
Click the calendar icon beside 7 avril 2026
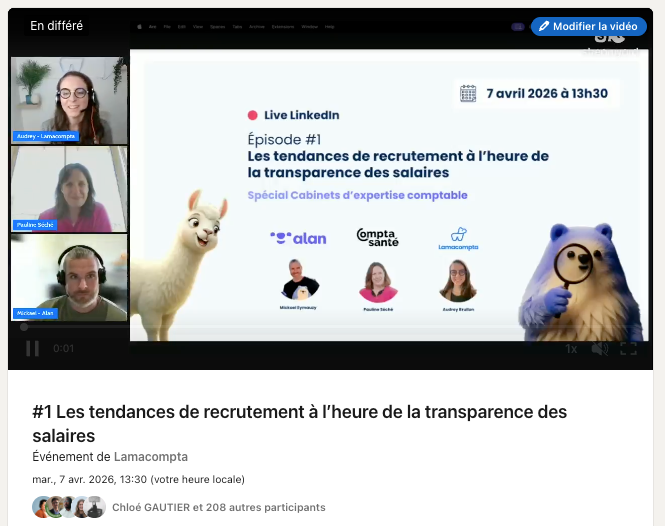468,93
